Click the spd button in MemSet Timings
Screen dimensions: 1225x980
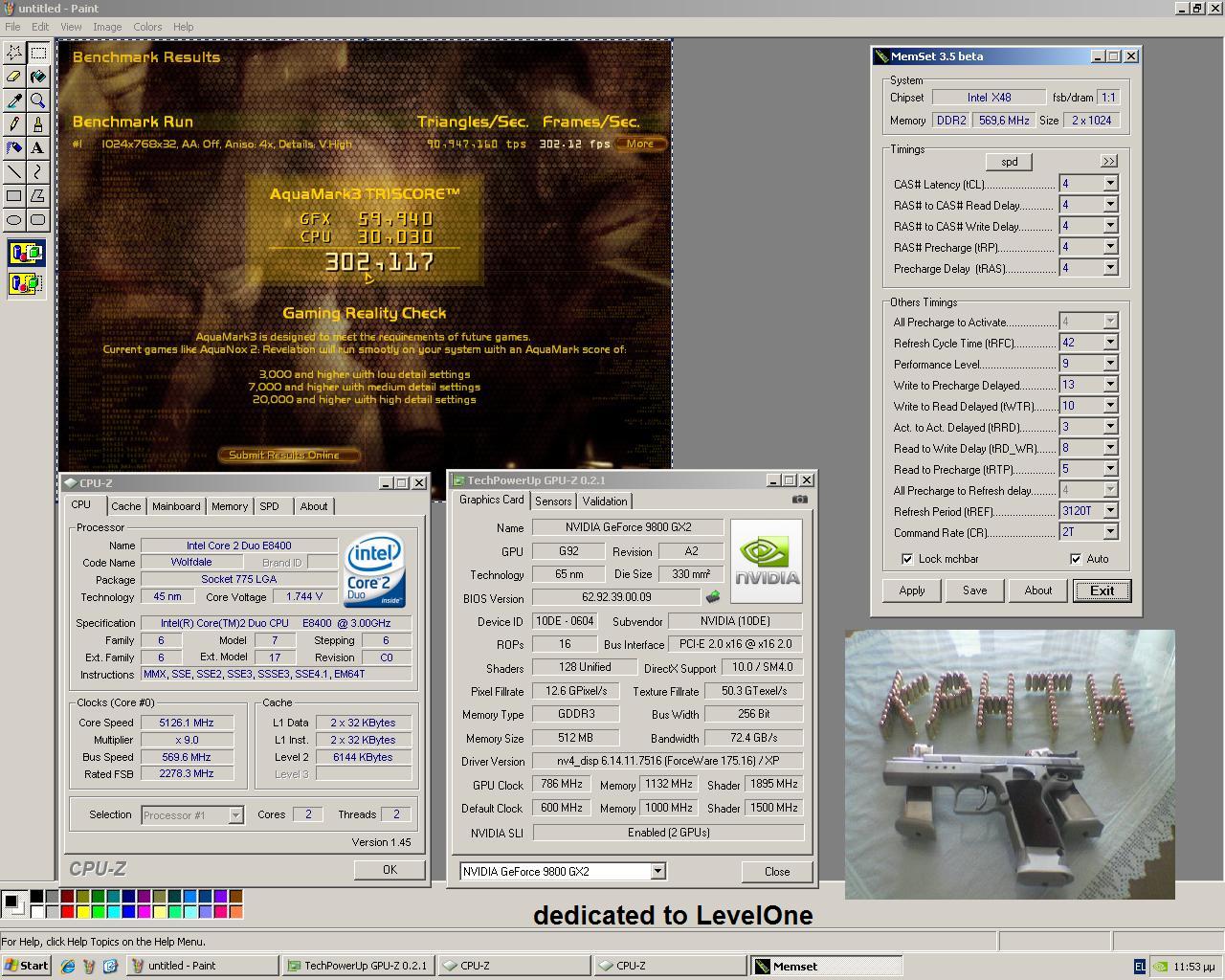coord(1010,162)
